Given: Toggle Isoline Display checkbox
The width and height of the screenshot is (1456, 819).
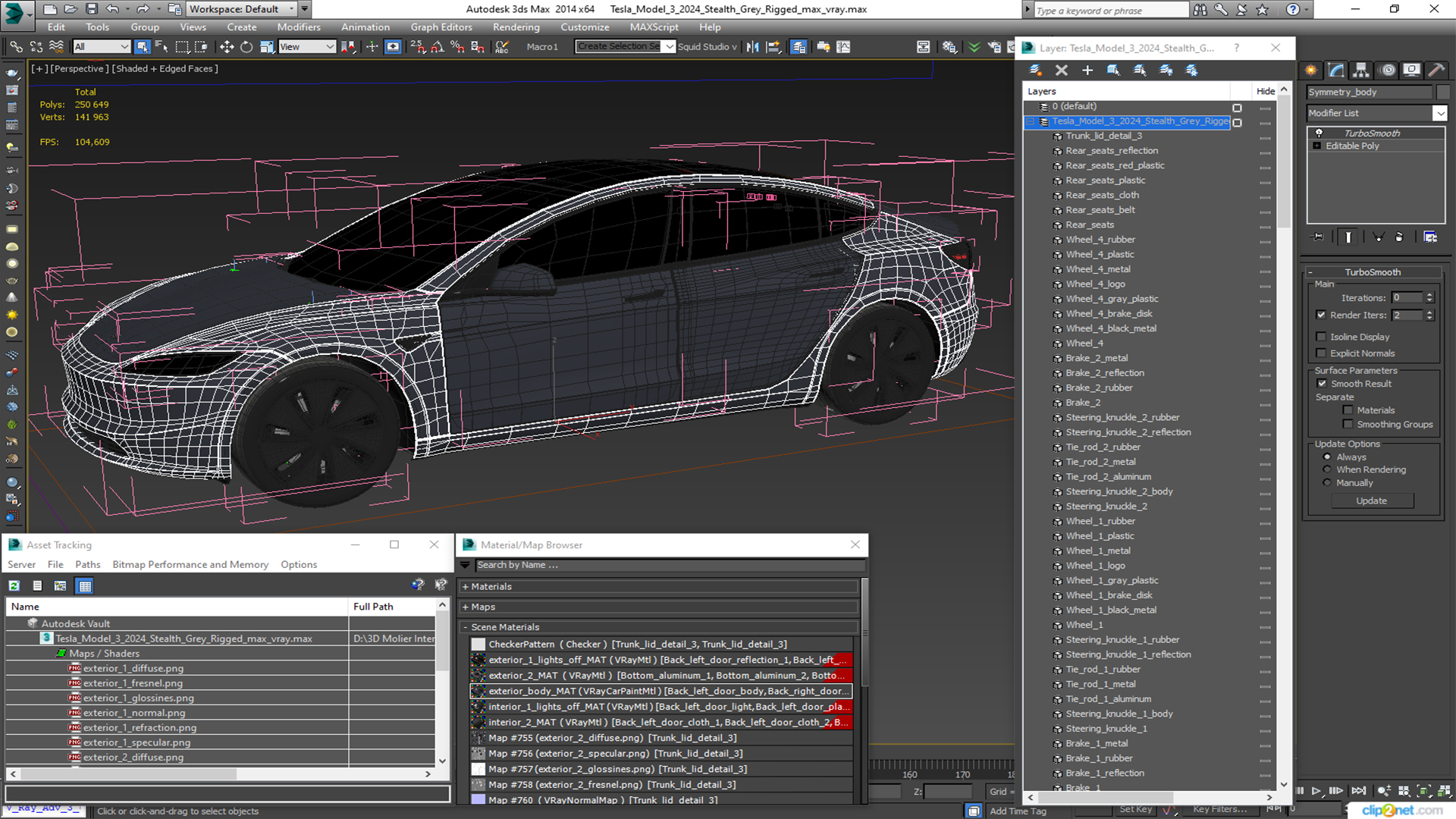Looking at the screenshot, I should coord(1321,337).
